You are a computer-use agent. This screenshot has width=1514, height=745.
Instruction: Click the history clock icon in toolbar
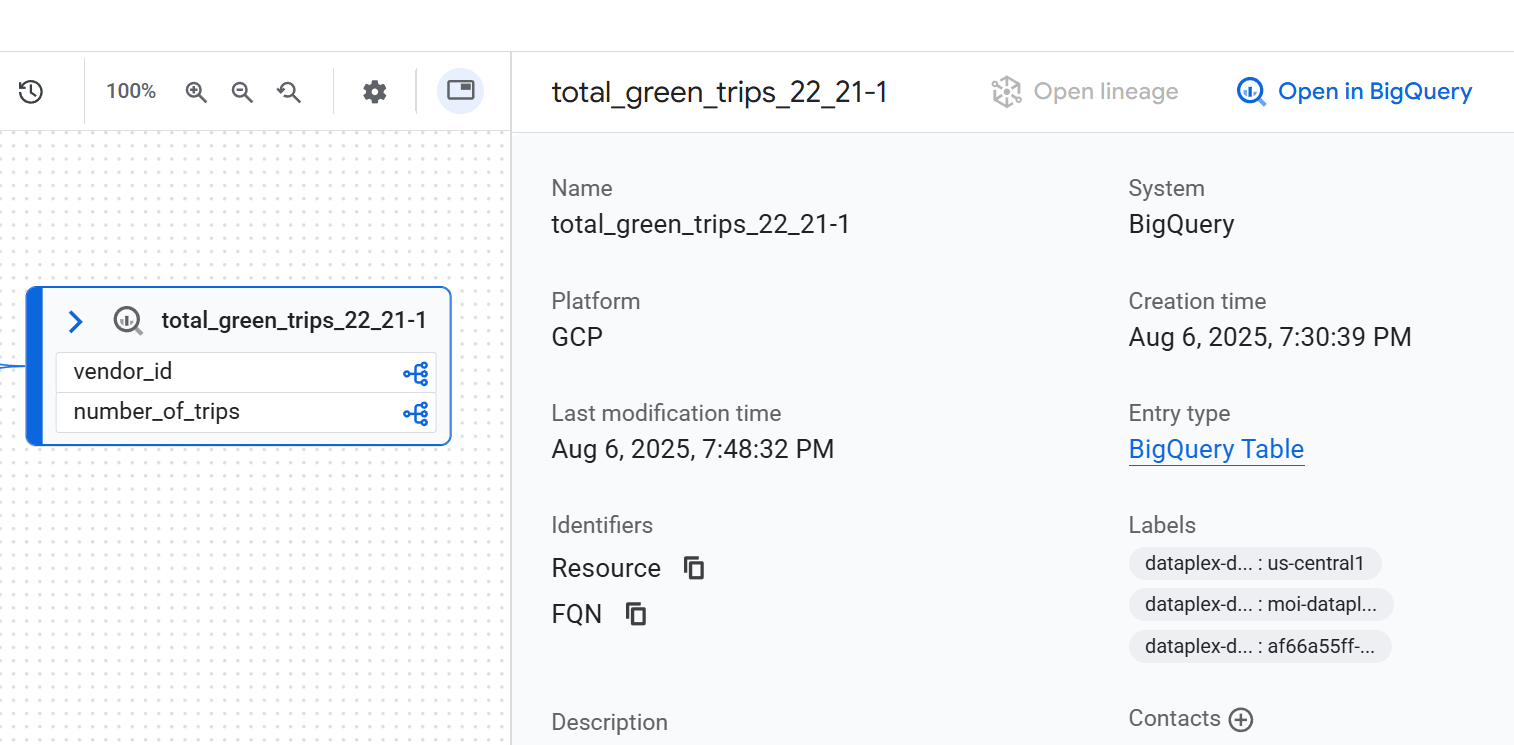(x=31, y=92)
